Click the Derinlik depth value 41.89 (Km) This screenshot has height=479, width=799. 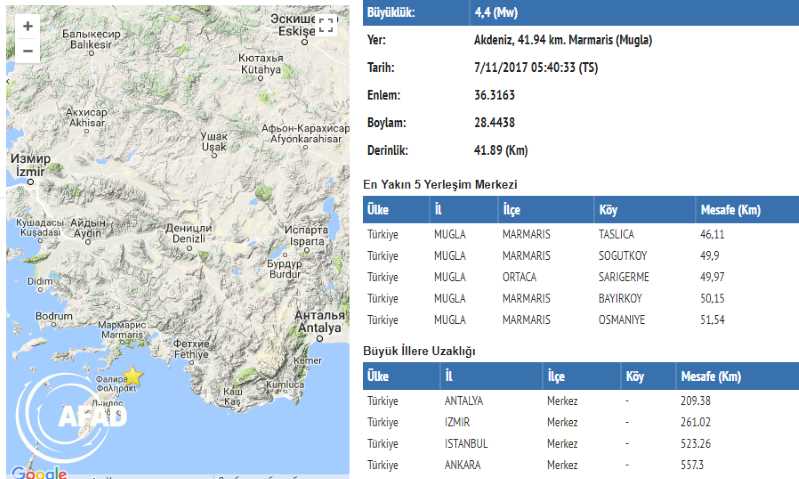[500, 150]
